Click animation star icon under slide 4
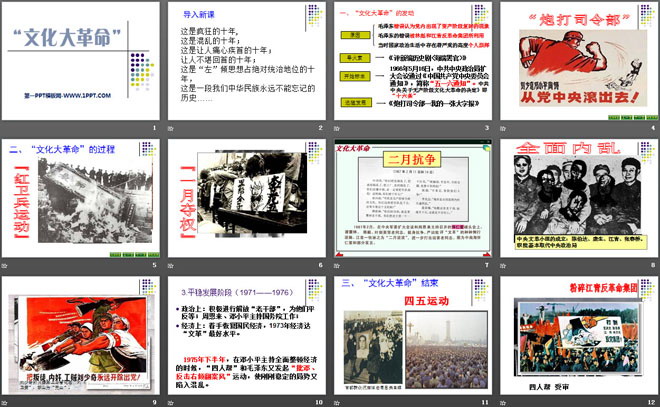The height and width of the screenshot is (407, 660). pos(503,128)
